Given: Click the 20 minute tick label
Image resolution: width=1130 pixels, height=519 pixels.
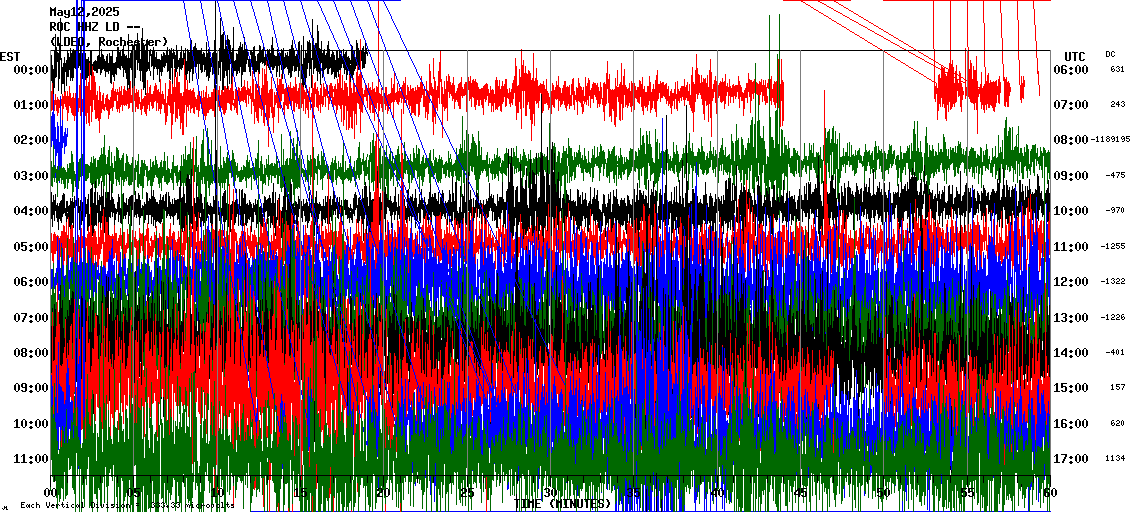Looking at the screenshot, I should click(x=384, y=493).
